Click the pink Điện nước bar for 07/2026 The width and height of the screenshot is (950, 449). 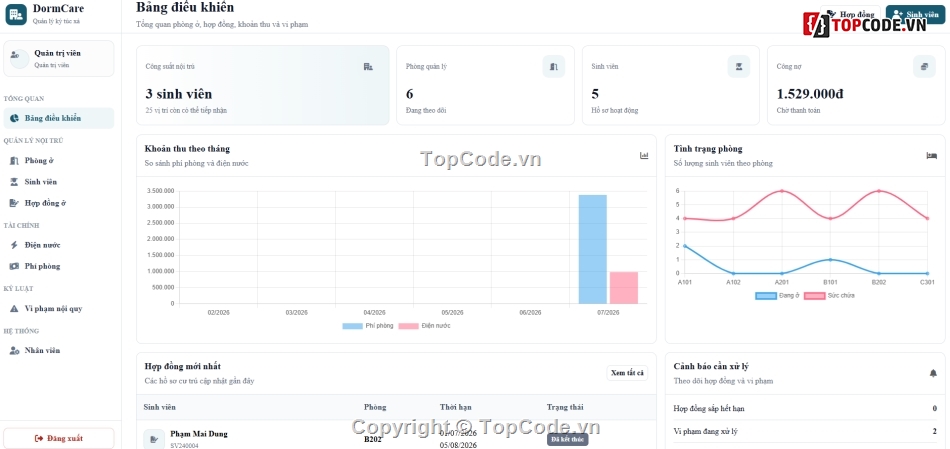coord(624,288)
